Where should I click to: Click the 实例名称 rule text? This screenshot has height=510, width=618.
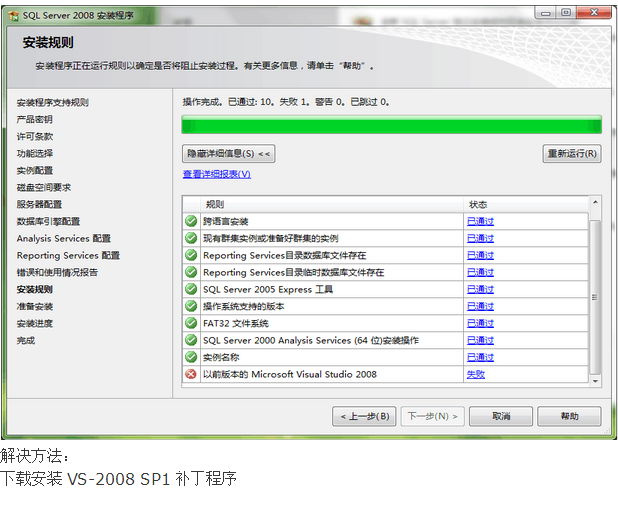click(x=221, y=357)
